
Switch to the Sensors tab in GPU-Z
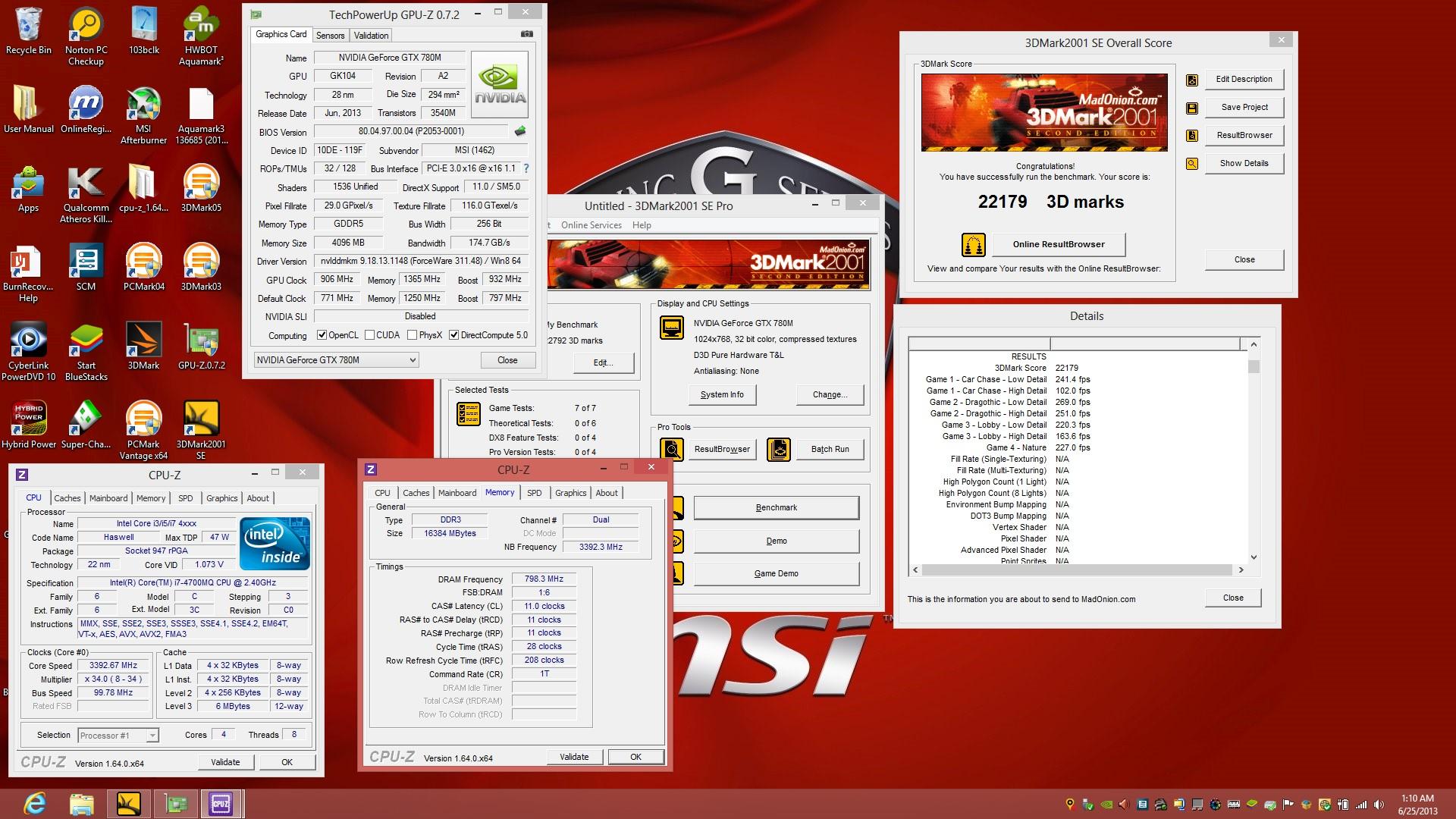(x=330, y=36)
